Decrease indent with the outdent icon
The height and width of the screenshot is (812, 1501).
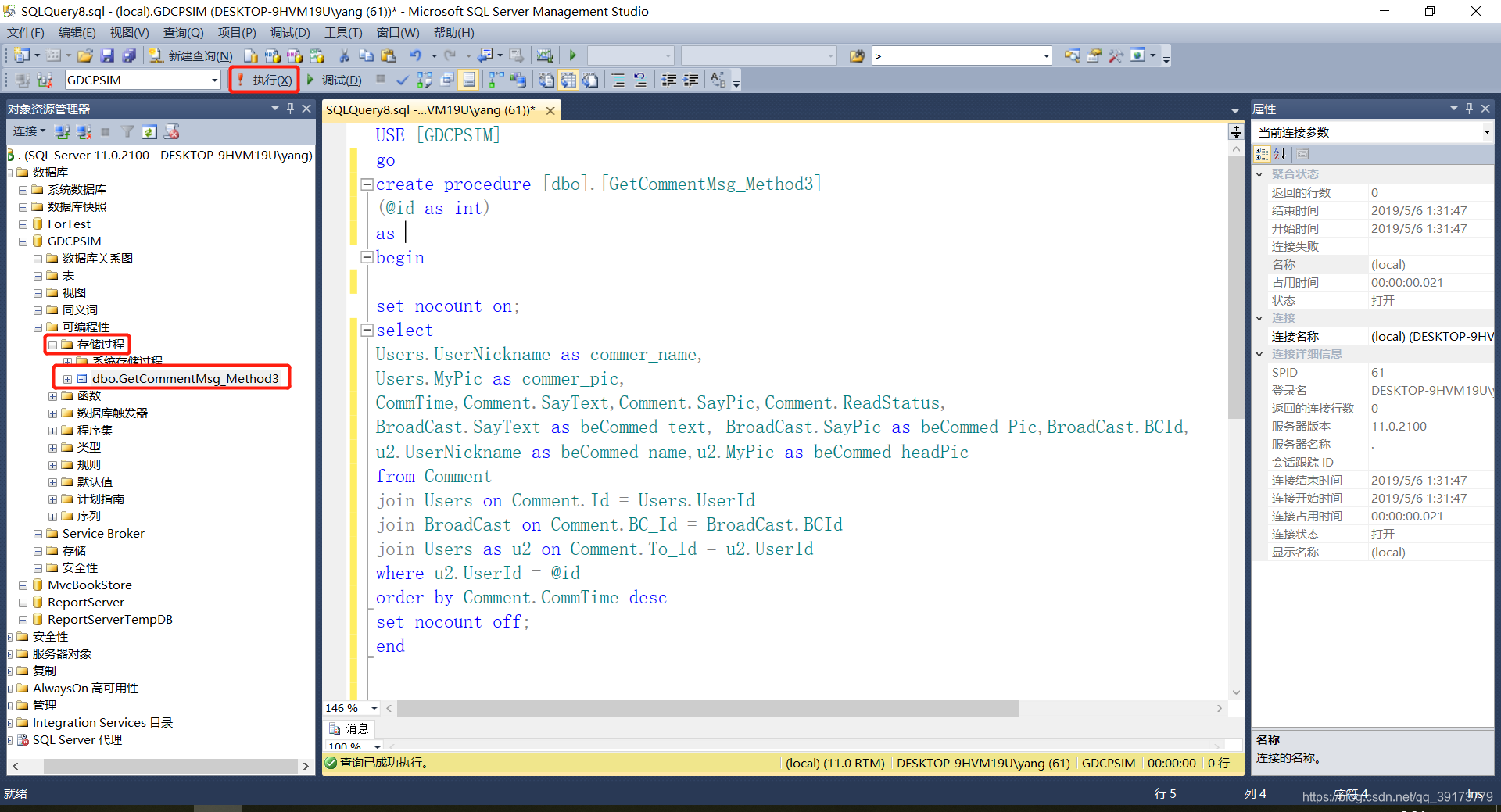click(x=668, y=80)
